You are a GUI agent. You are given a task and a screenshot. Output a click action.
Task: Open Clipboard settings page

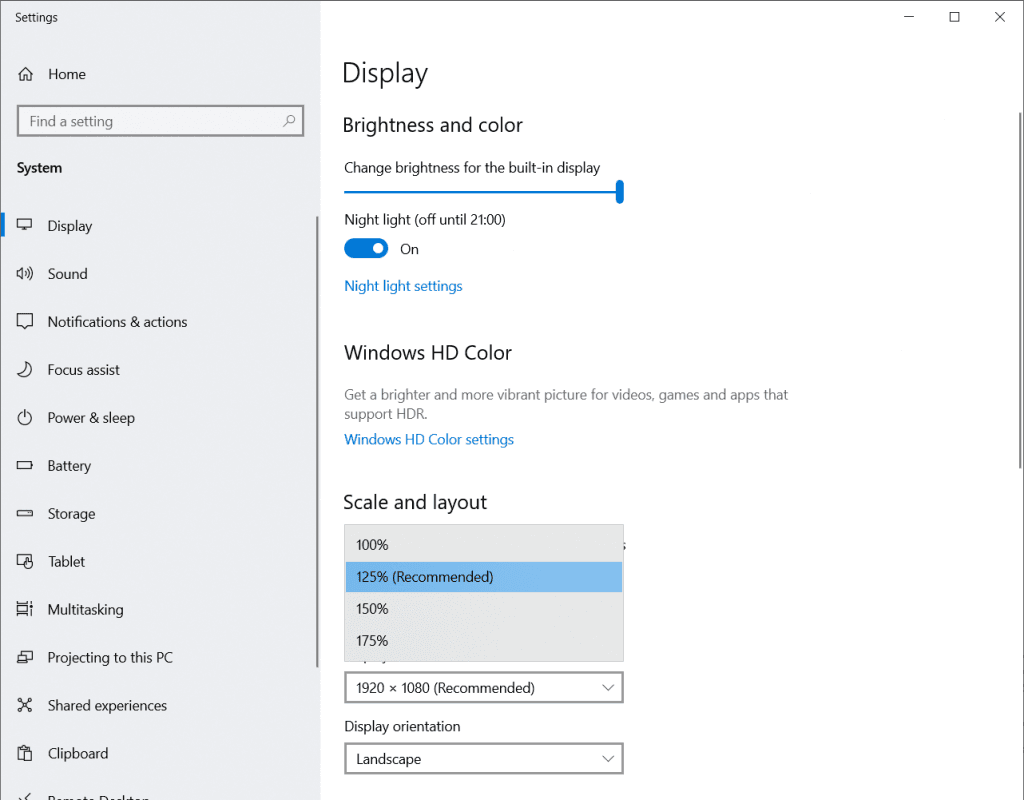click(x=159, y=753)
